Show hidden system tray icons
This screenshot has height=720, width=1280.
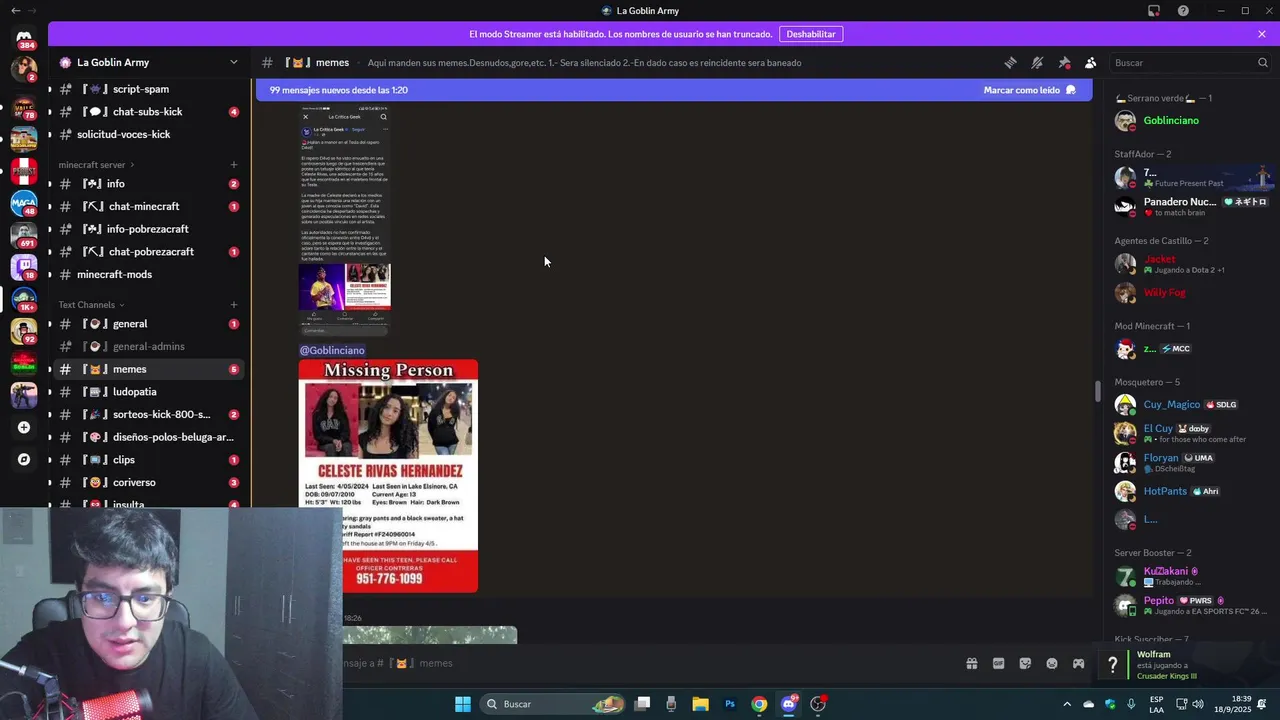click(x=1066, y=704)
